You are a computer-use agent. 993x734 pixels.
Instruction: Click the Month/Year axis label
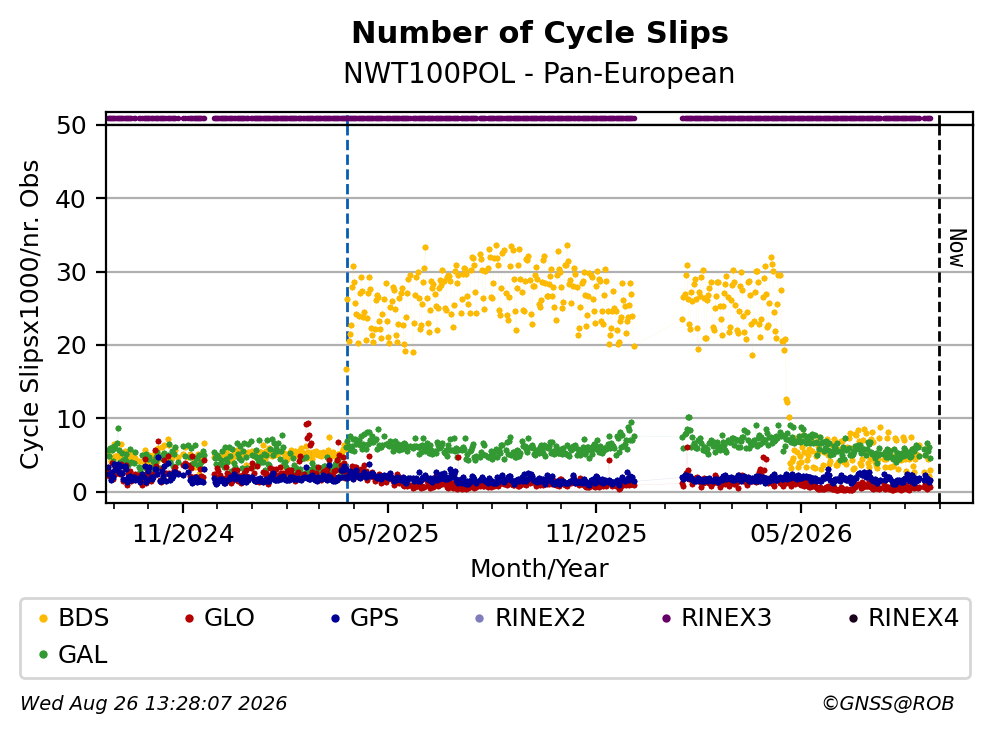pyautogui.click(x=539, y=569)
